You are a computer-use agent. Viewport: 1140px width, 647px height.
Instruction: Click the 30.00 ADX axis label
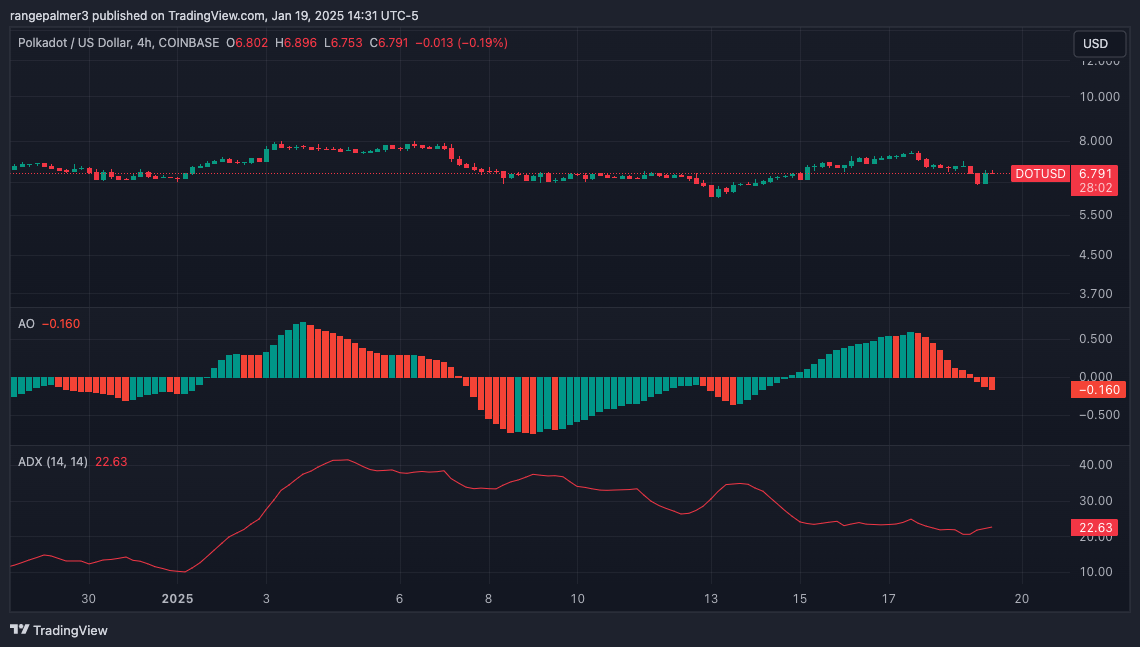pyautogui.click(x=1095, y=501)
